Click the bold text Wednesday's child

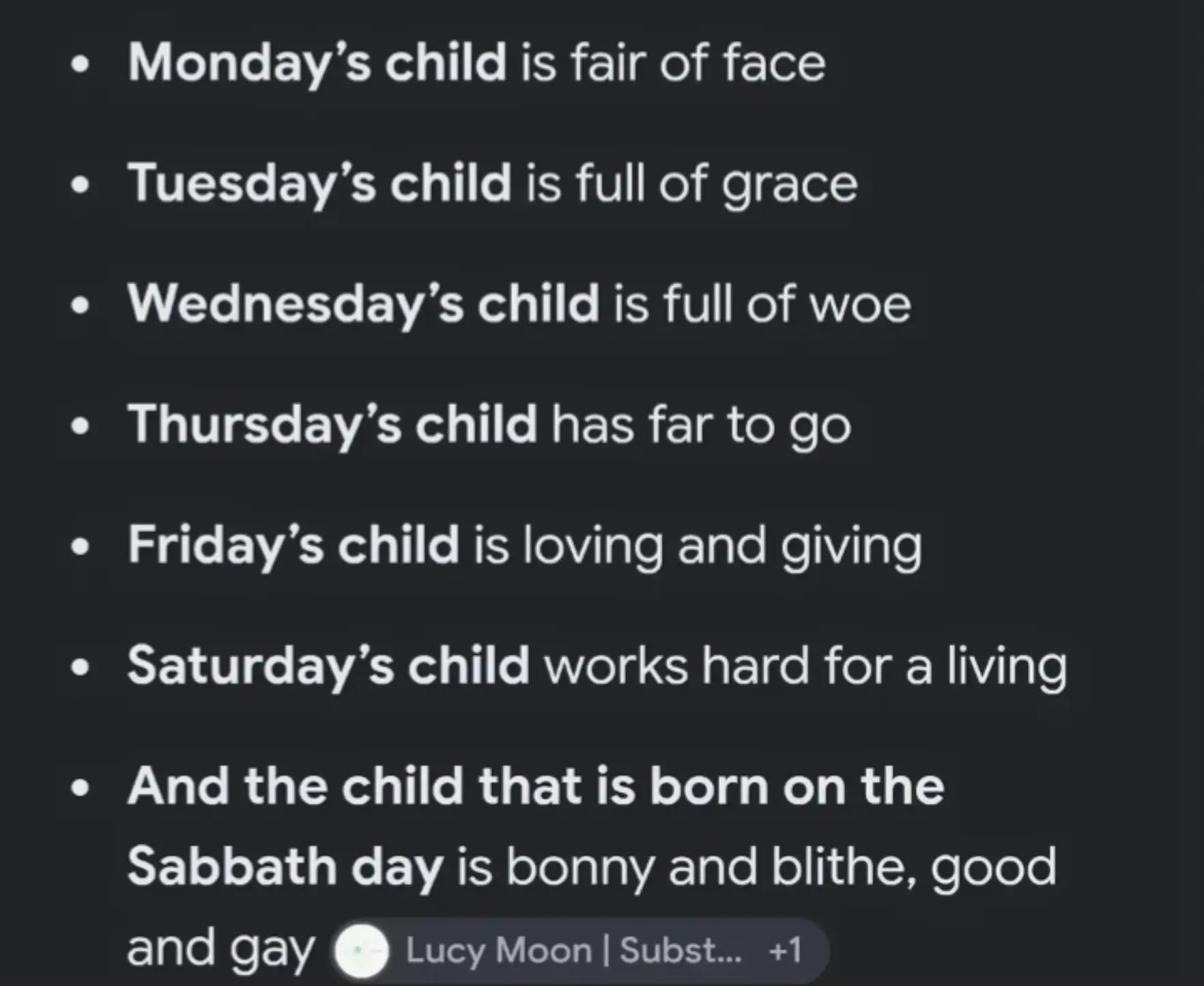364,305
